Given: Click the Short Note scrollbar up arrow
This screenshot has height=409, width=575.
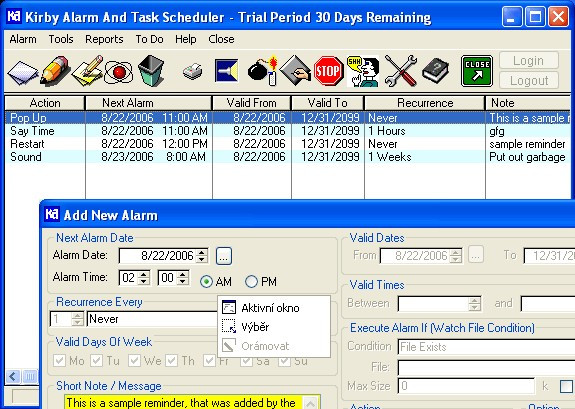Looking at the screenshot, I should tap(311, 403).
